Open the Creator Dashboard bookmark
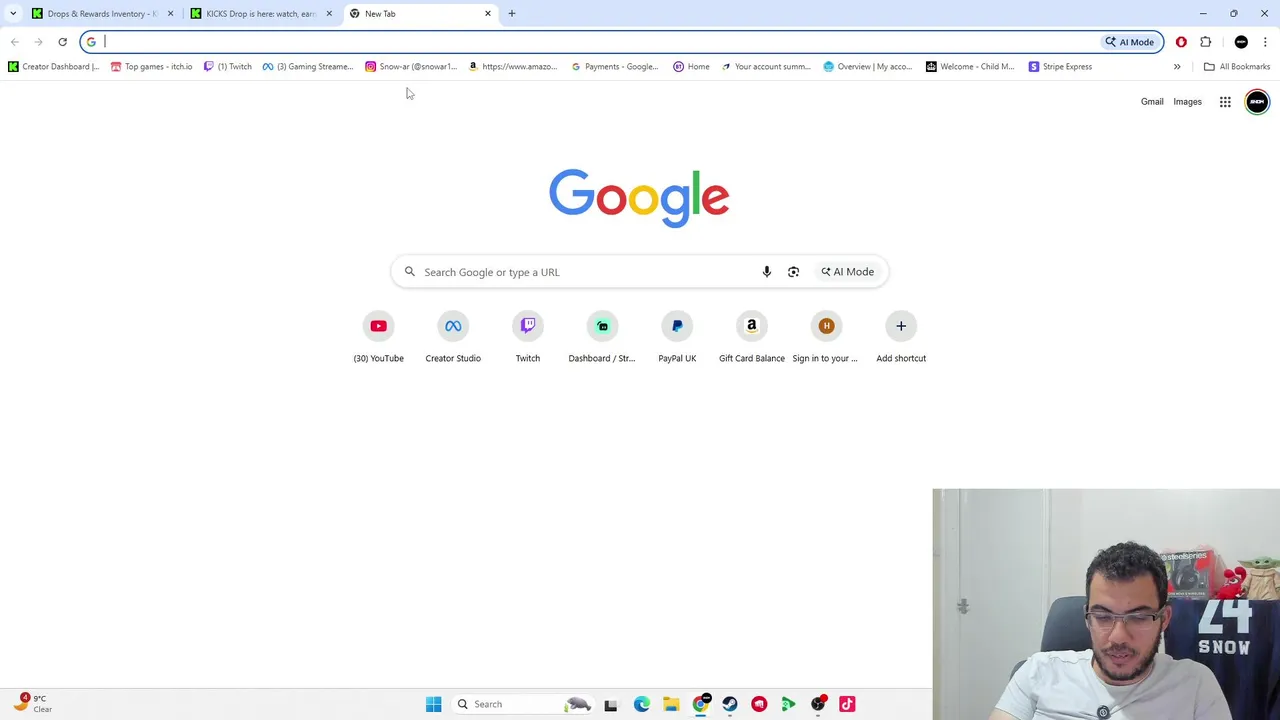The width and height of the screenshot is (1280, 720). [x=54, y=67]
